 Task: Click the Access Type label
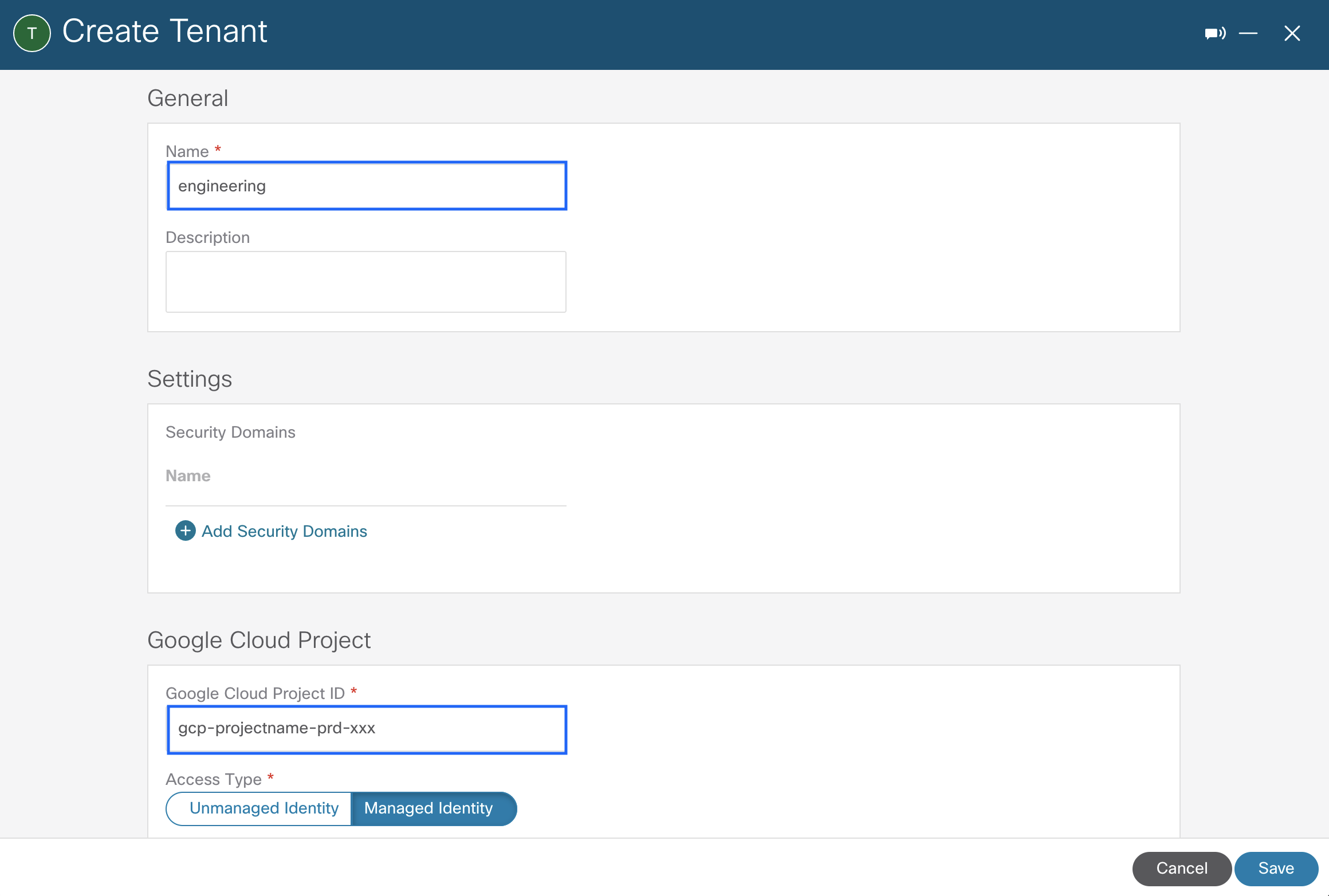(213, 779)
